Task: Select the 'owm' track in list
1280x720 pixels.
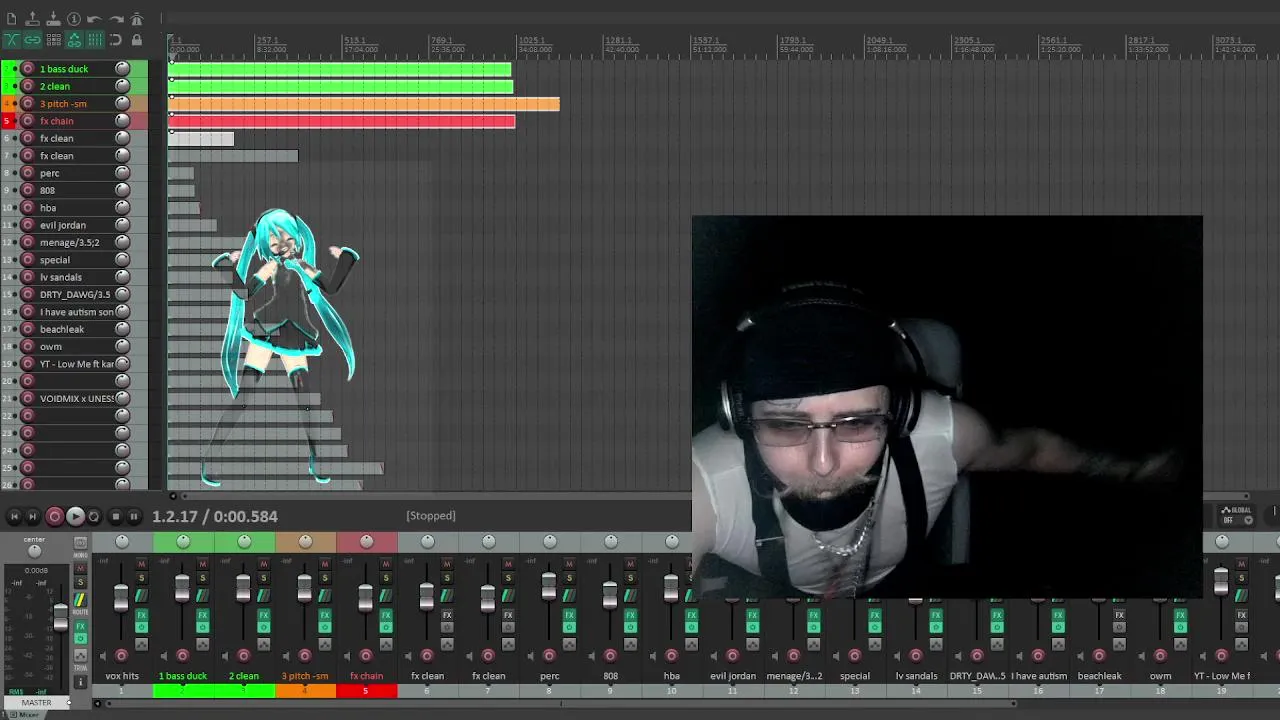Action: click(51, 346)
